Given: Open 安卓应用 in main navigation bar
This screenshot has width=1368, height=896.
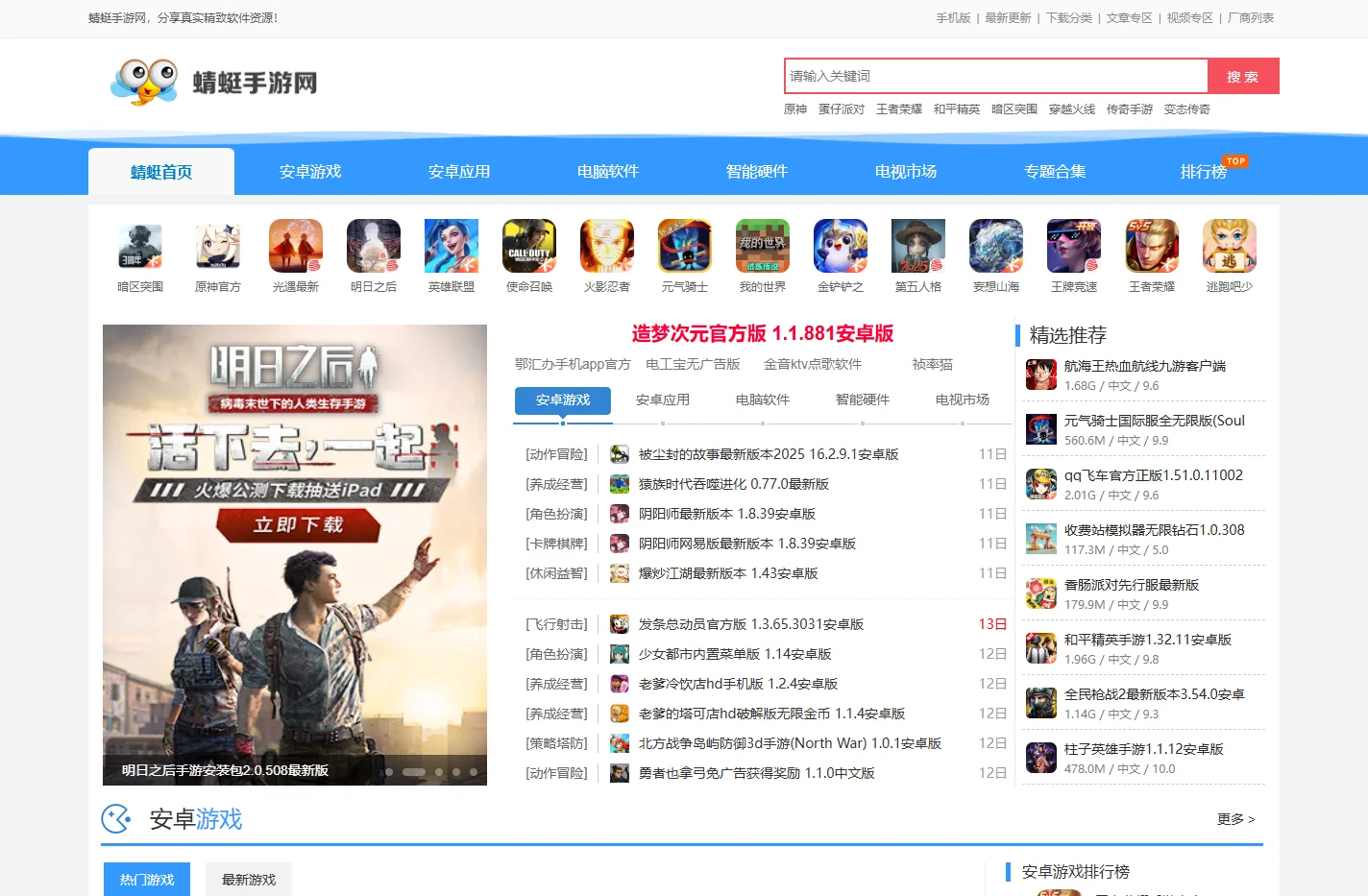Looking at the screenshot, I should pyautogui.click(x=459, y=172).
